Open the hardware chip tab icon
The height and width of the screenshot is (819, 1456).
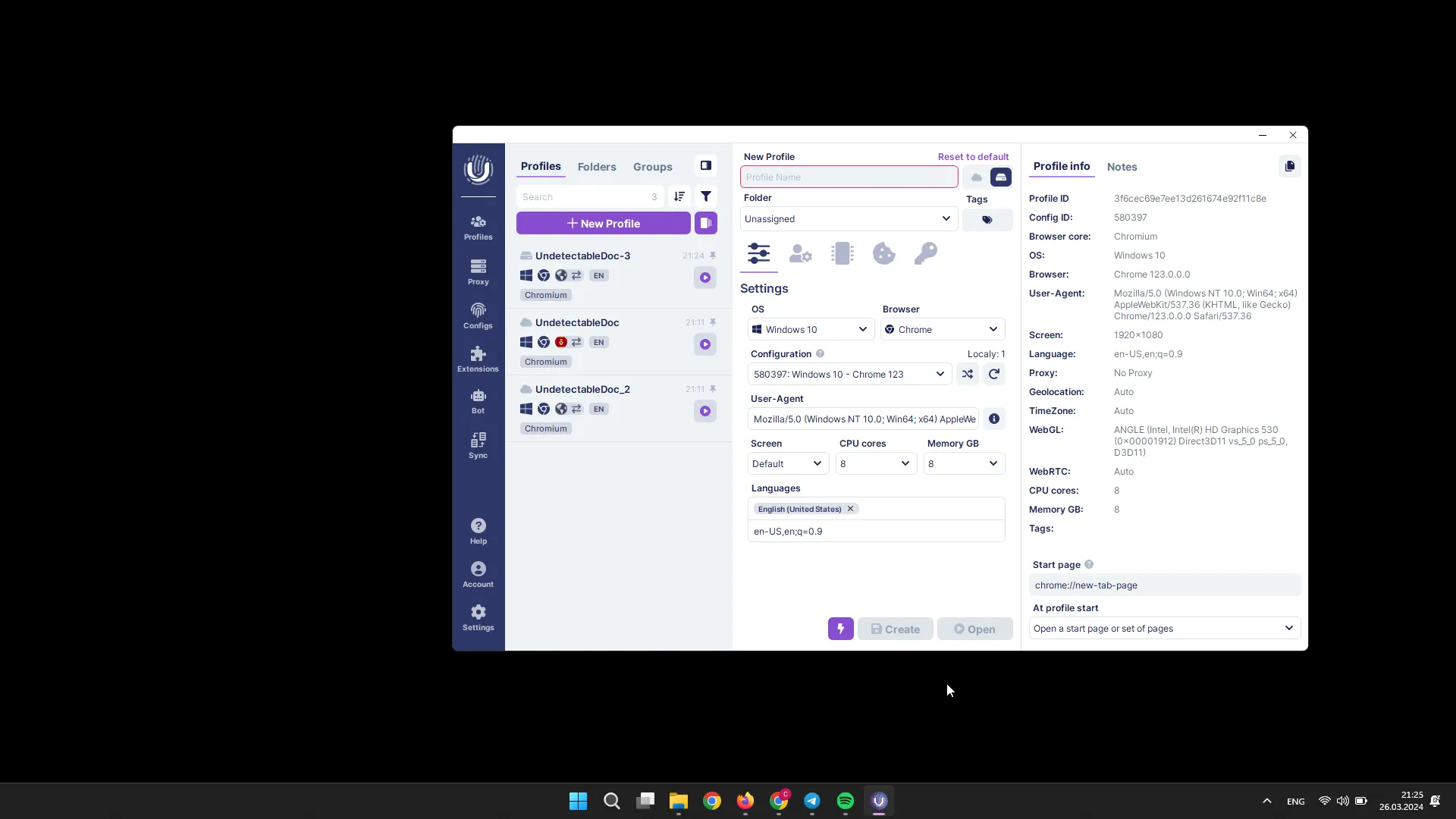coord(843,253)
